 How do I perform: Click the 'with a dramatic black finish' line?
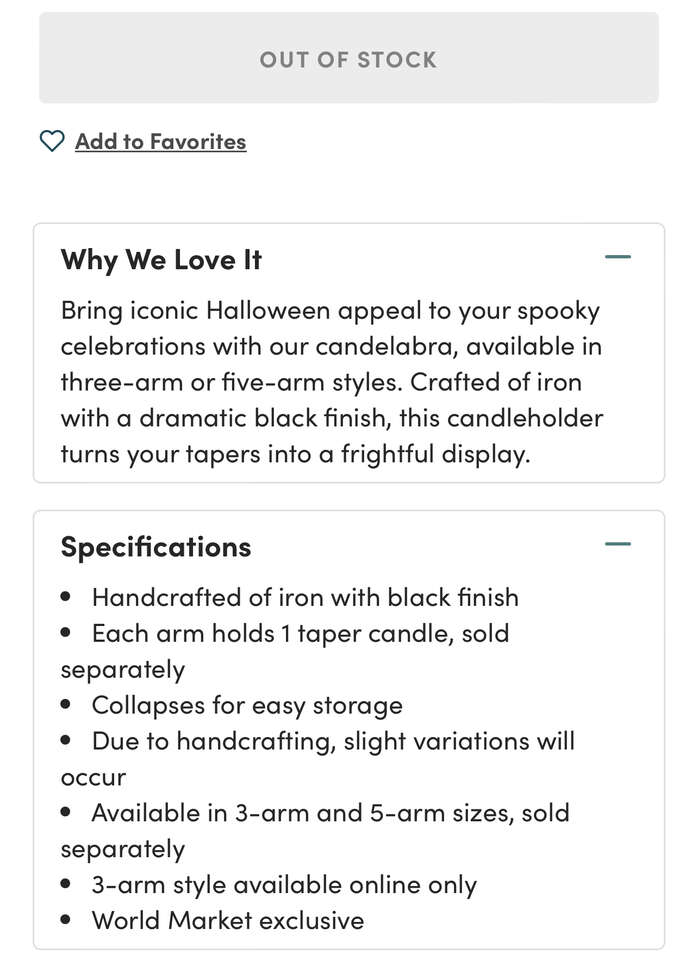point(332,418)
